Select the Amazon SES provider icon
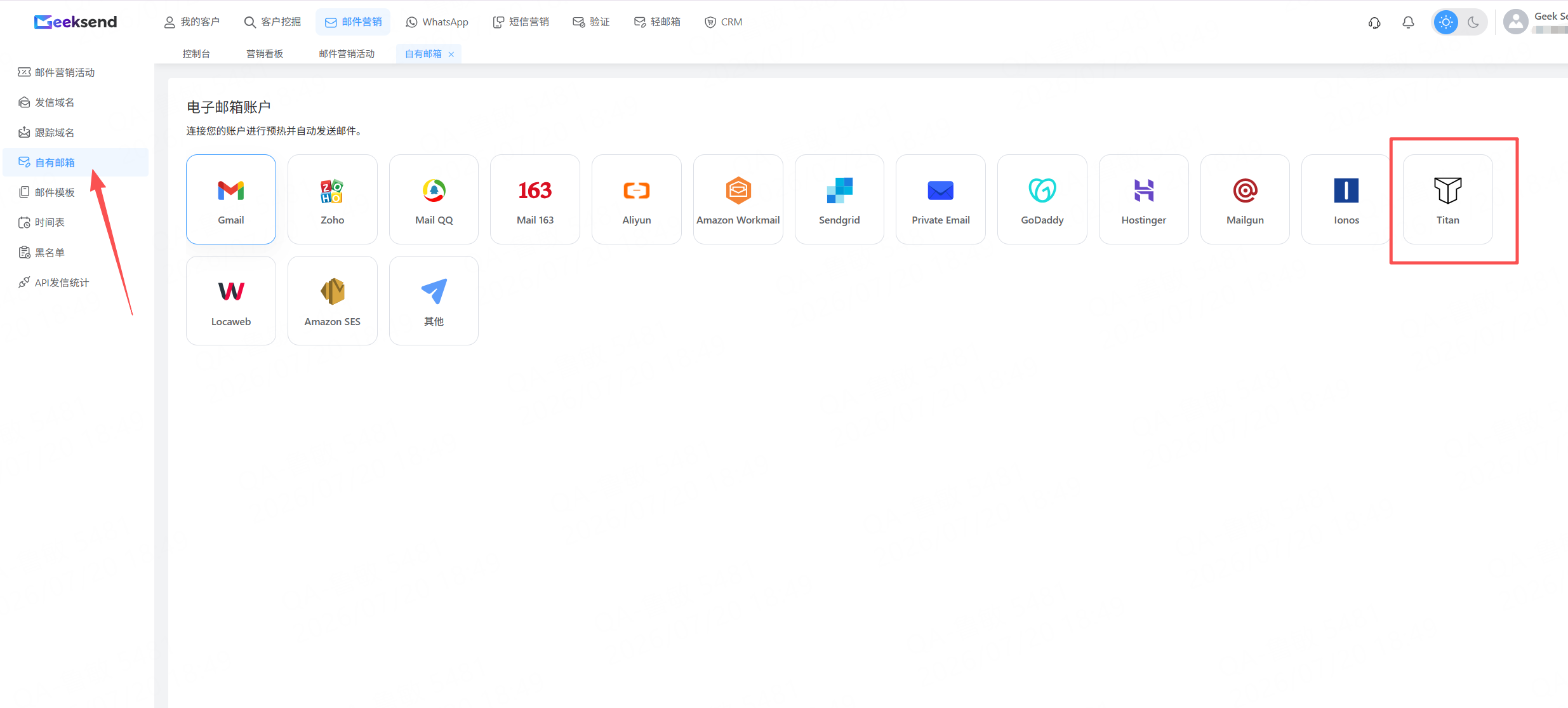Screen dimensions: 1568x708 click(332, 291)
